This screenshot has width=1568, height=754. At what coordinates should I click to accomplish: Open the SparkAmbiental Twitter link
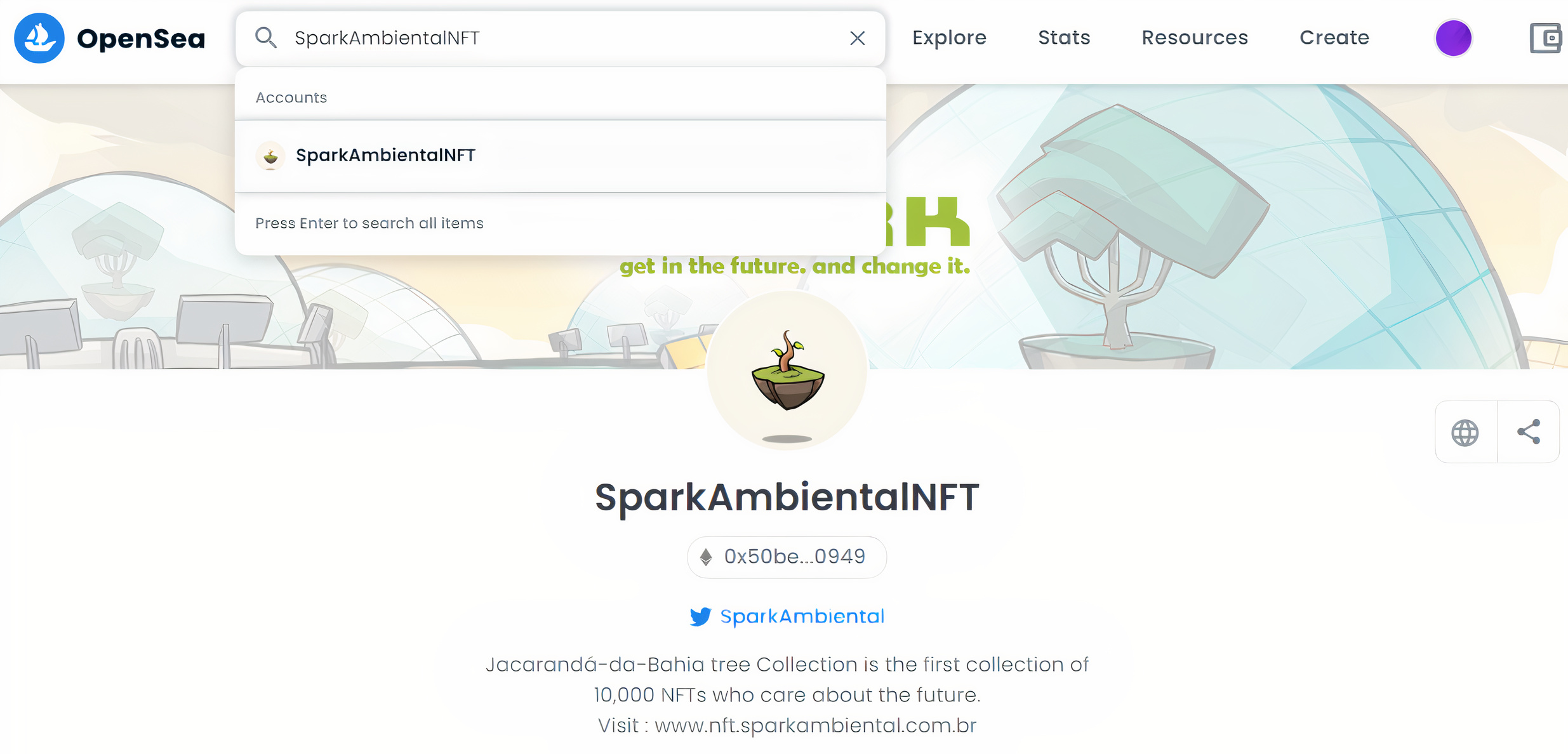tap(802, 616)
